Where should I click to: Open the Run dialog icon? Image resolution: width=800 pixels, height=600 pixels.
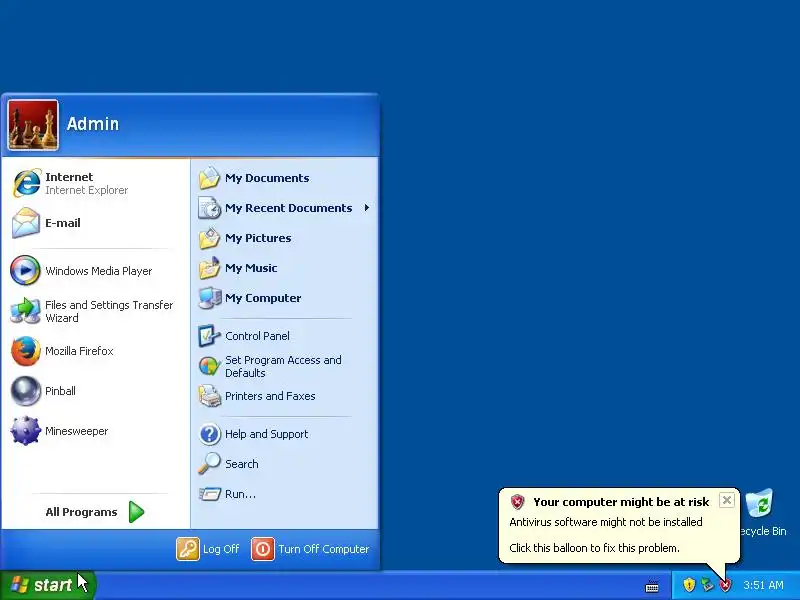click(210, 494)
